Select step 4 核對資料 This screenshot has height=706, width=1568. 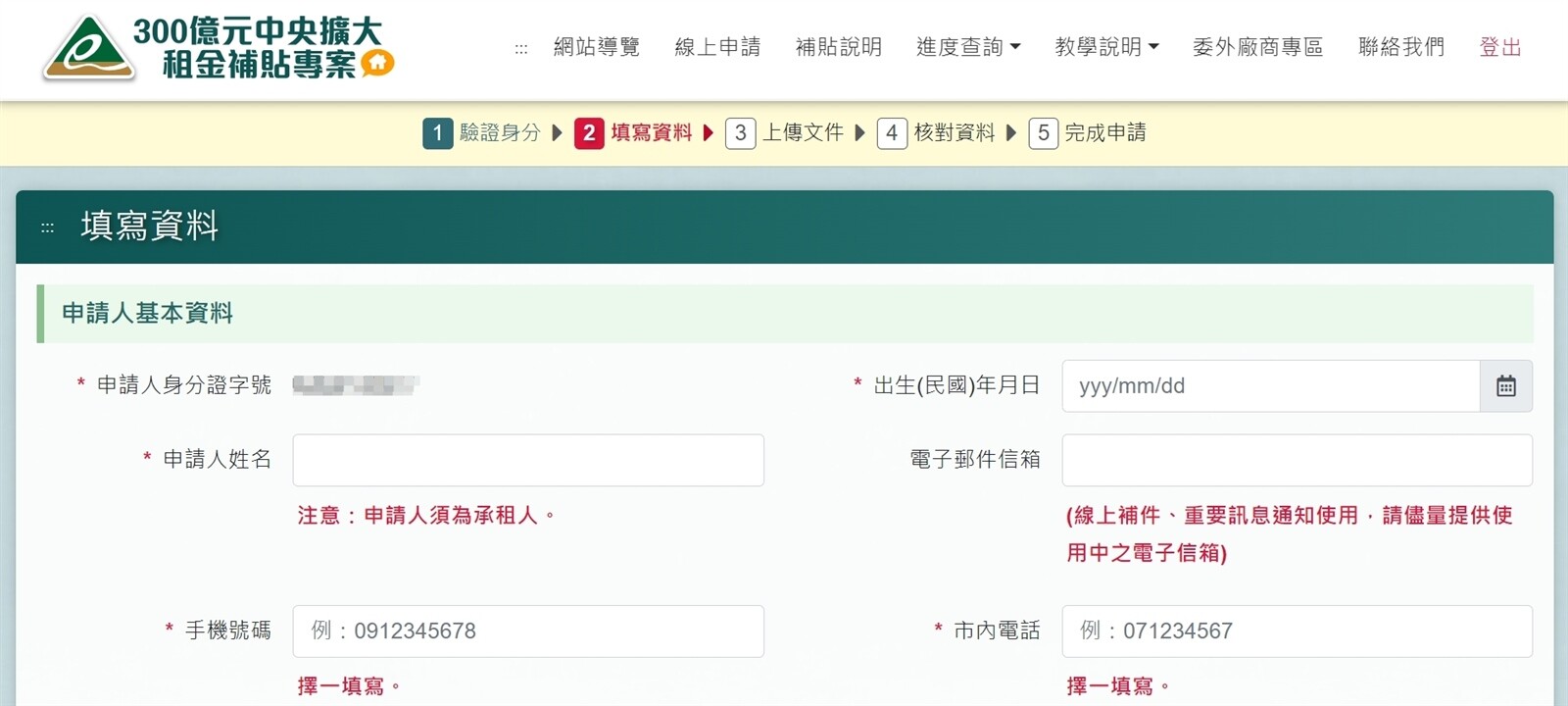tap(936, 132)
